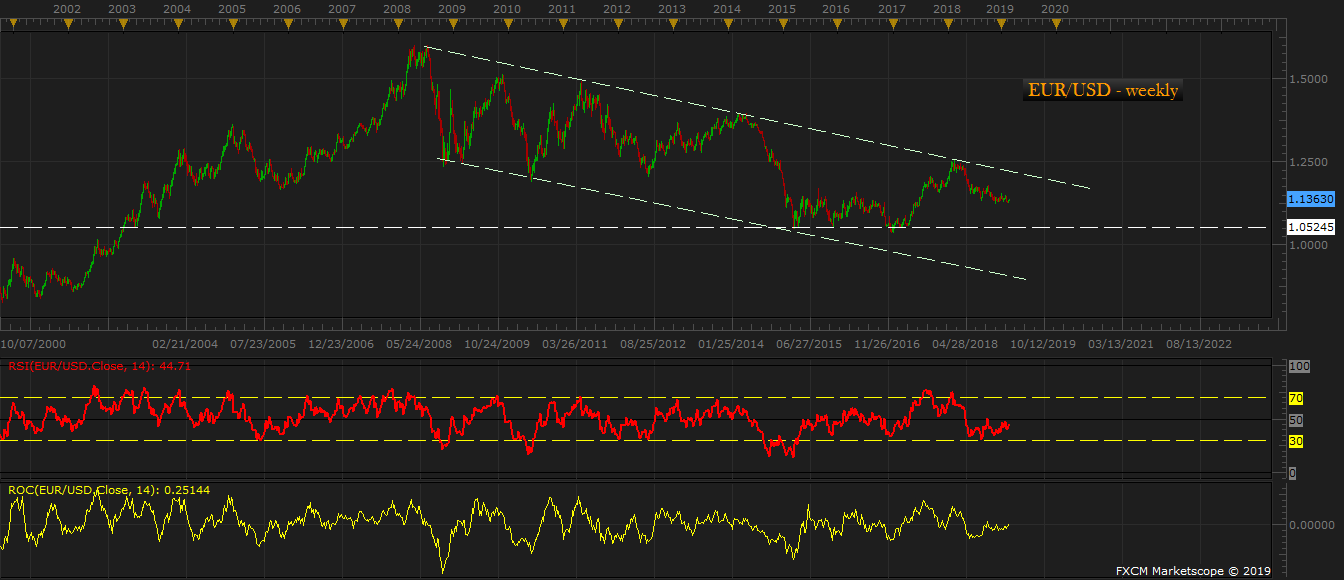Click the 03/26/2011 date label
This screenshot has height=580, width=1344.
point(575,343)
